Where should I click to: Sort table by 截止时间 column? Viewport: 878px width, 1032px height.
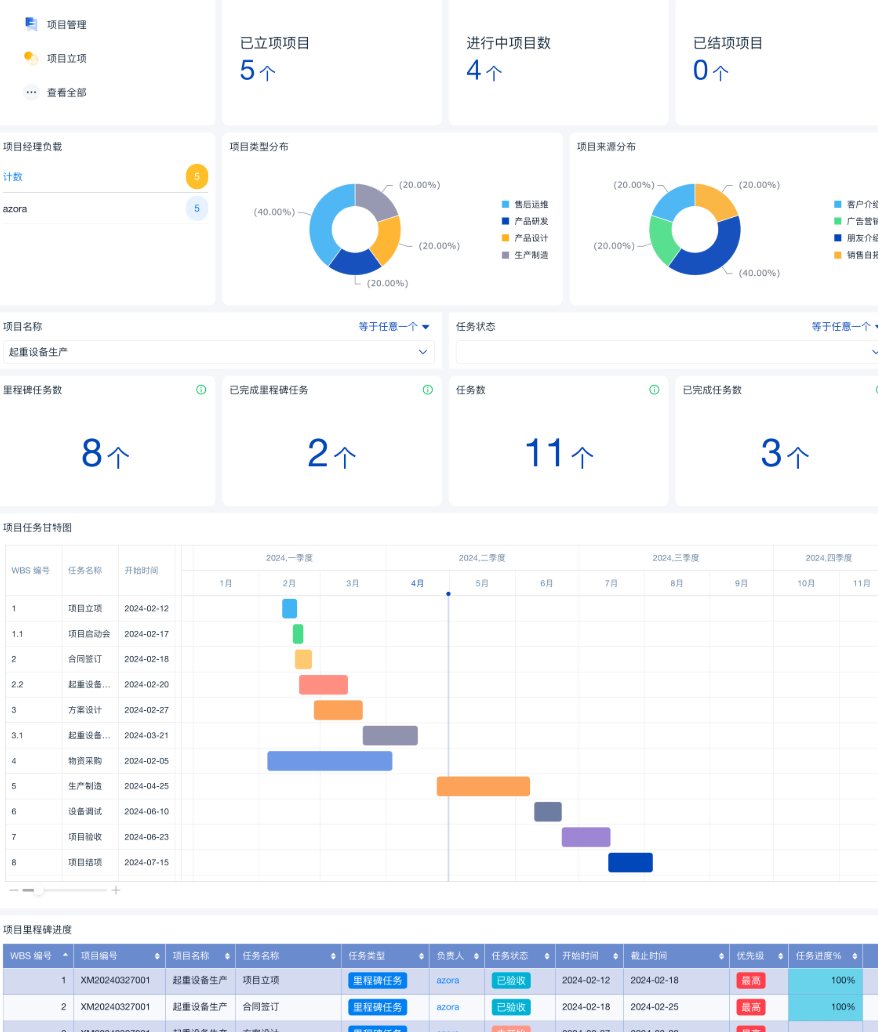click(x=721, y=956)
